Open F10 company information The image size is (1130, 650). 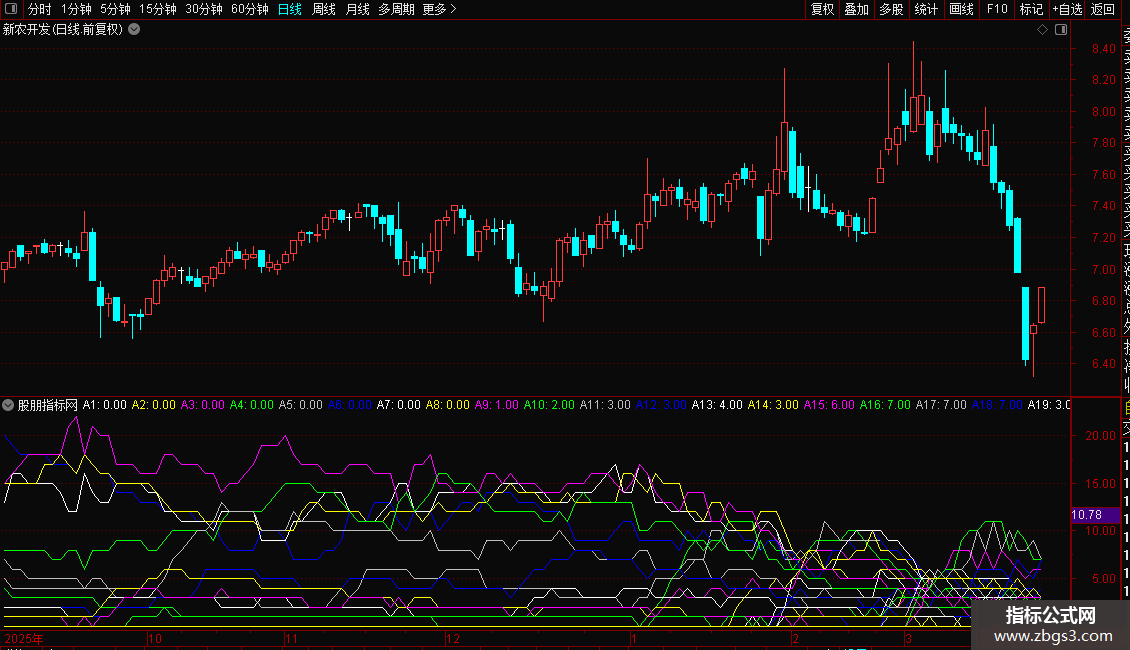click(997, 10)
